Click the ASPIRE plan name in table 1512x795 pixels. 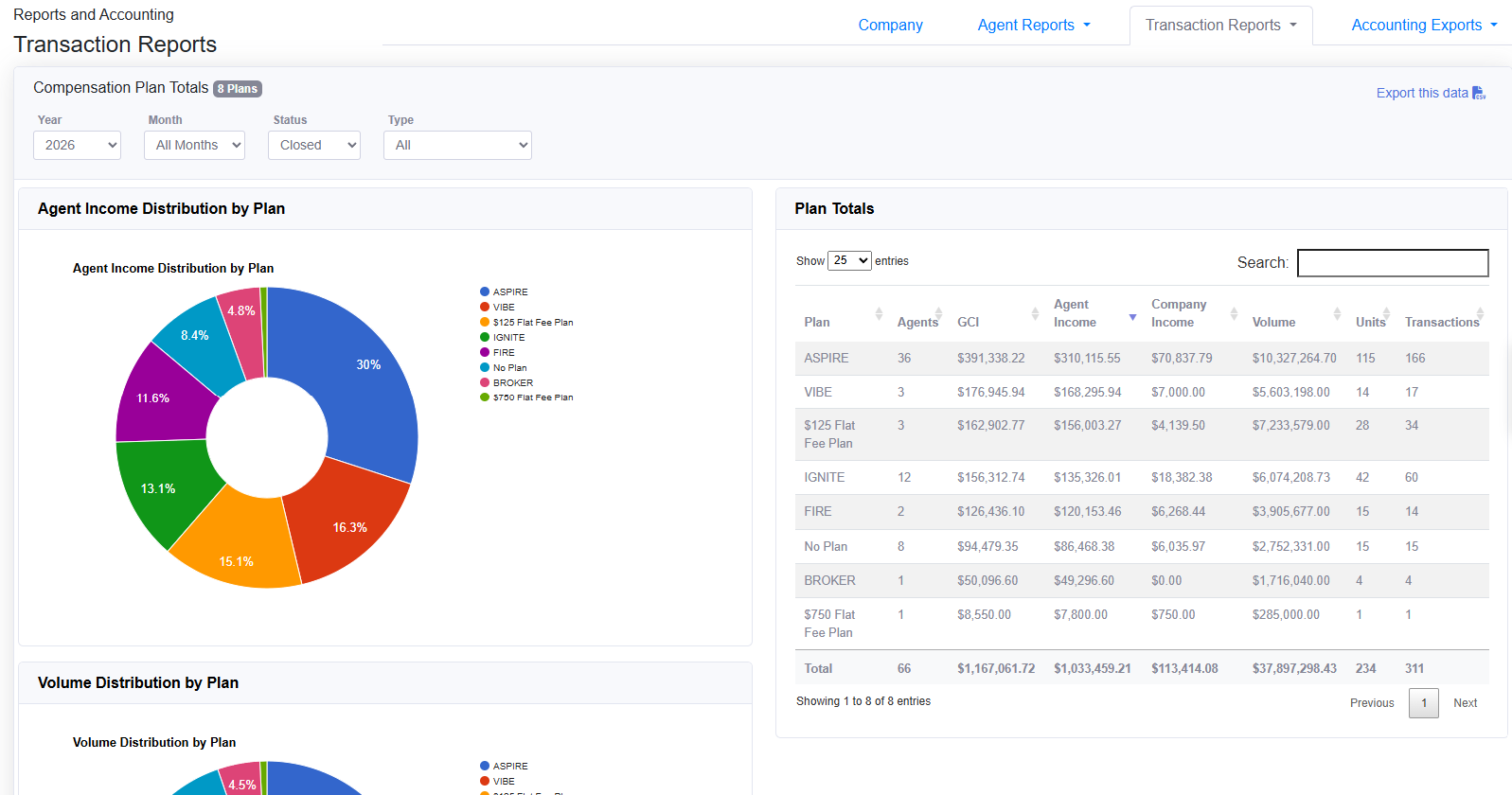[x=827, y=358]
